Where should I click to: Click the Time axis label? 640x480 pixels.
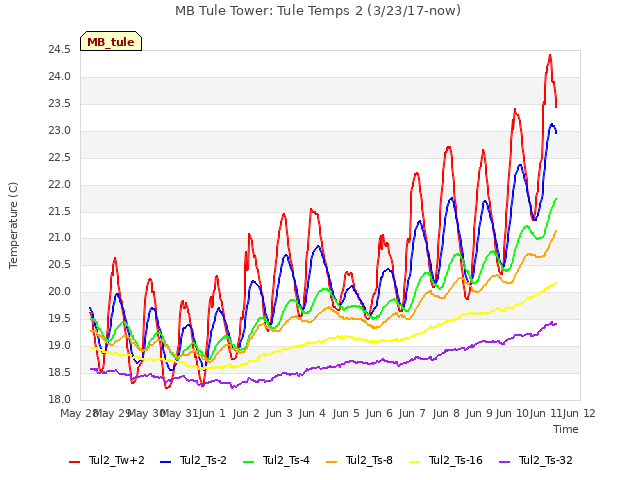tap(566, 429)
